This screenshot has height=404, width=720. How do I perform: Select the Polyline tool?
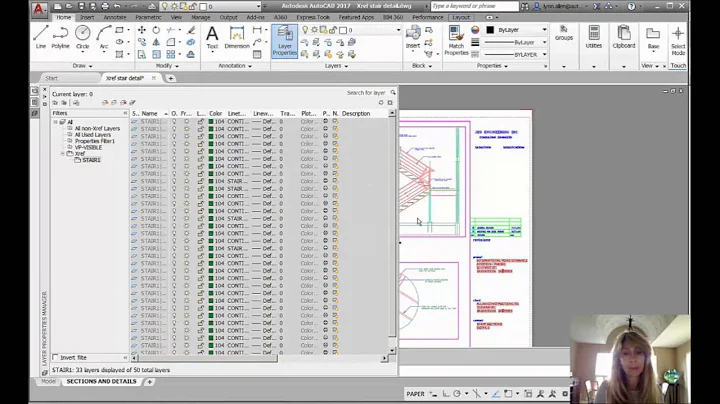(60, 37)
